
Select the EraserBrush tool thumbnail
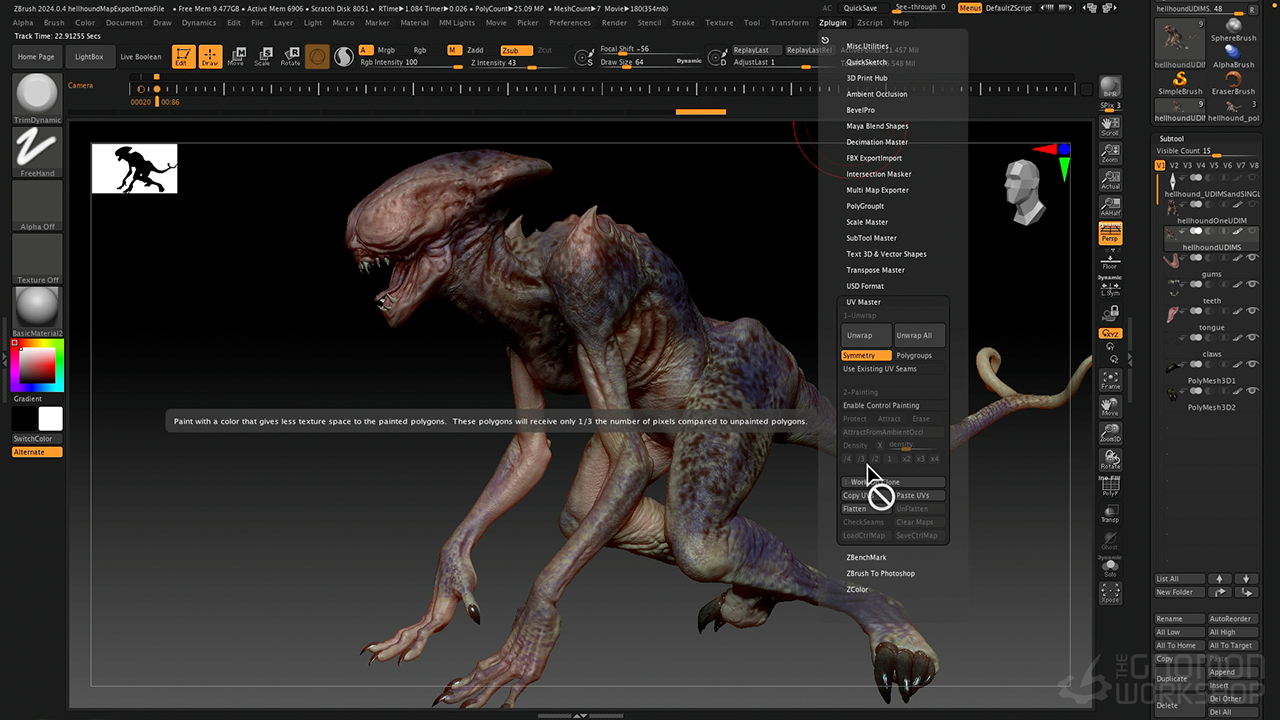click(x=1233, y=82)
